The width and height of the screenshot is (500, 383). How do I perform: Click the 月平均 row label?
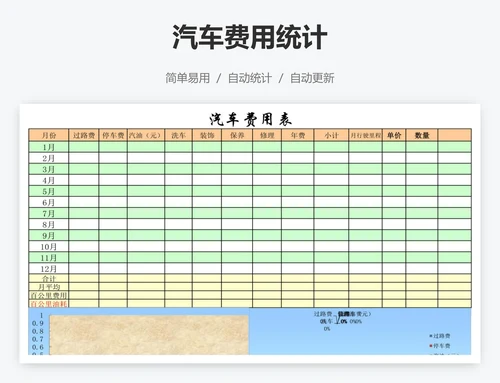tap(49, 287)
